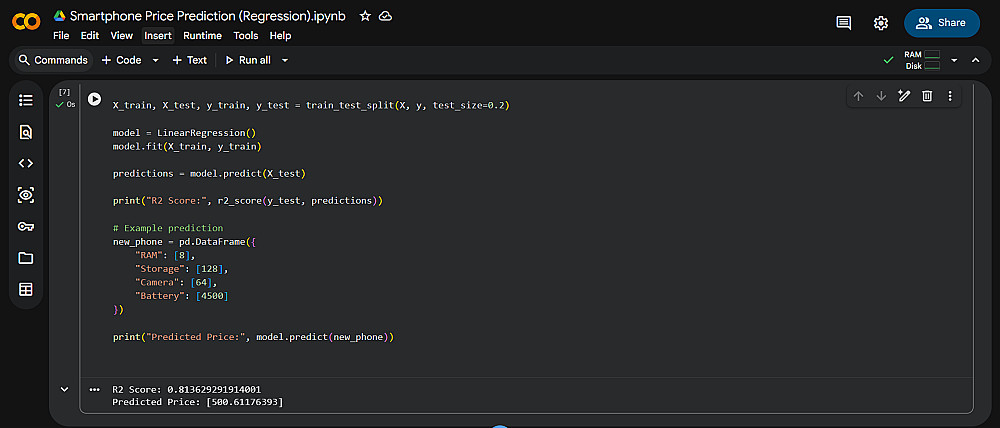Add a Text cell button

click(190, 60)
